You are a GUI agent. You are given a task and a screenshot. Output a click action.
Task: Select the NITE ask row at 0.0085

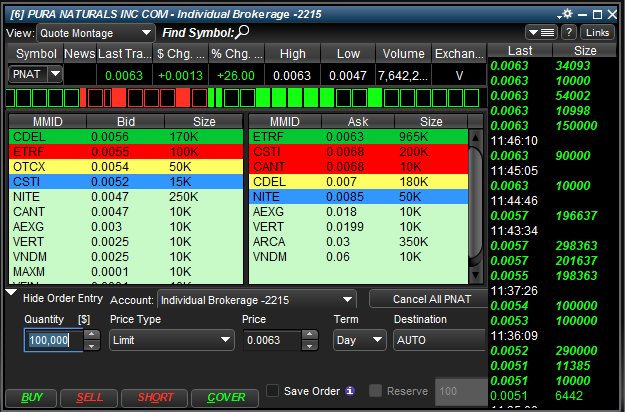358,197
